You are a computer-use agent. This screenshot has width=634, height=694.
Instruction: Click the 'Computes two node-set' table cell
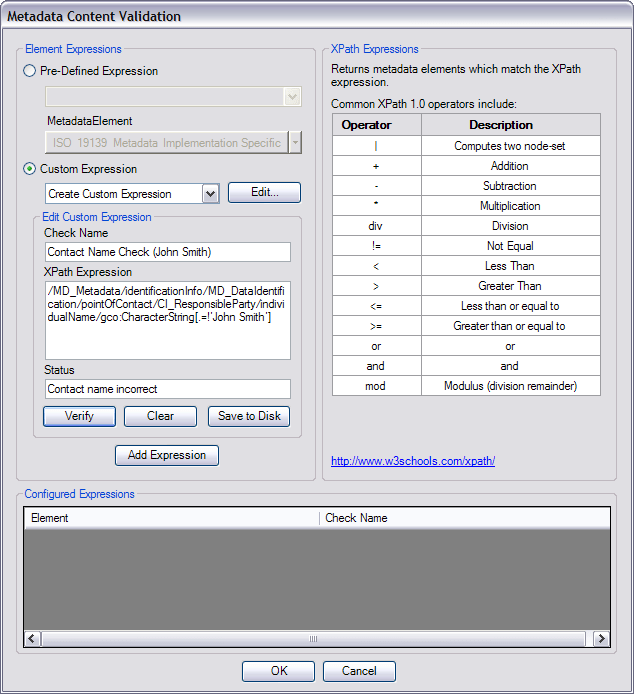[x=510, y=146]
